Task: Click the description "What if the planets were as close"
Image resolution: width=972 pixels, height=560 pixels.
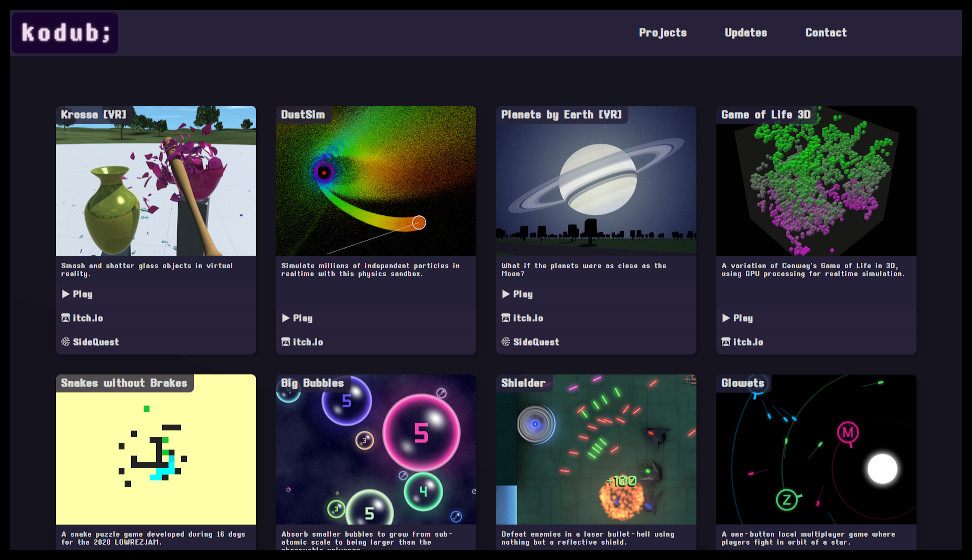Action: point(584,269)
